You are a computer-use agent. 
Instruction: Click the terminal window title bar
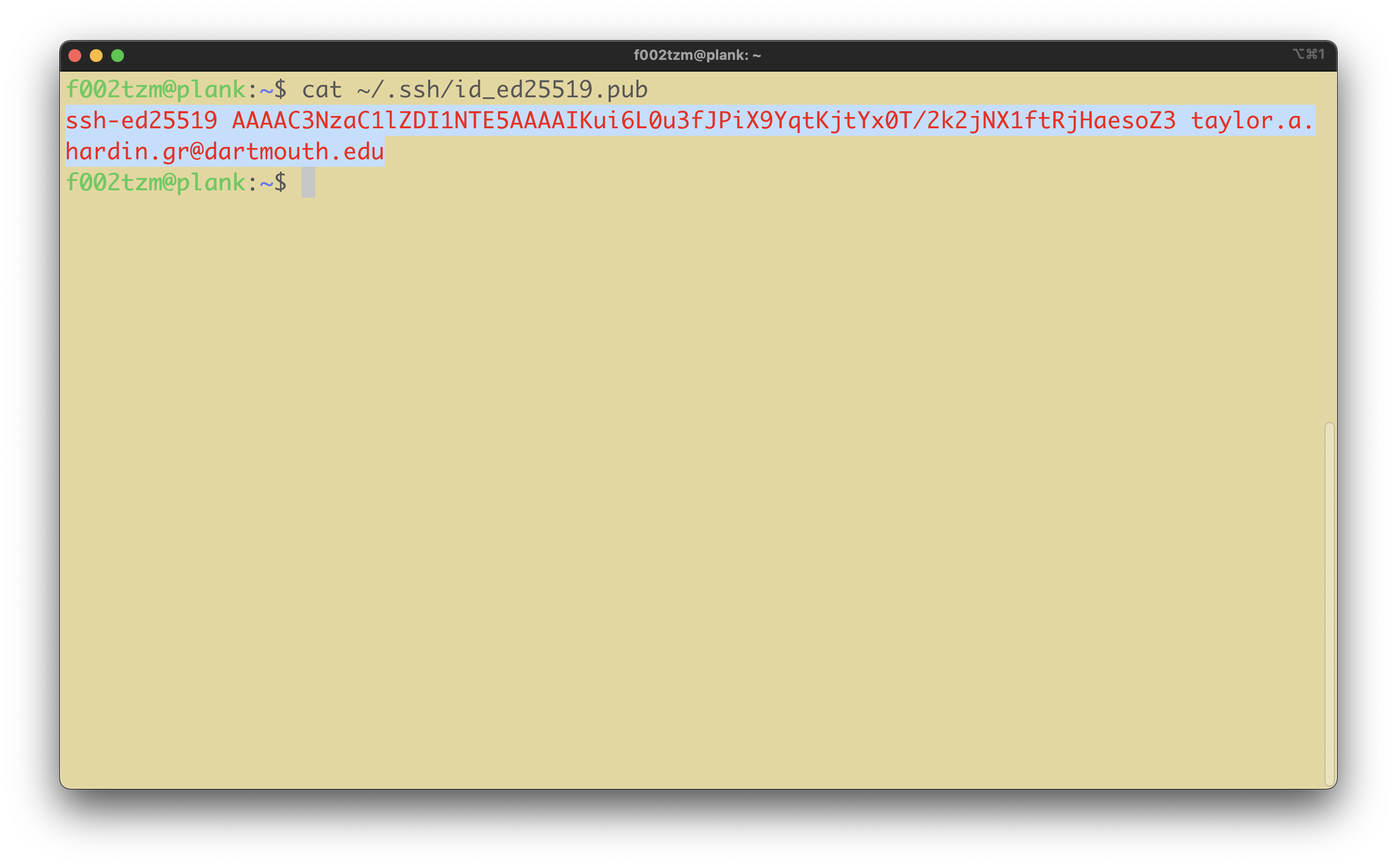click(x=699, y=54)
